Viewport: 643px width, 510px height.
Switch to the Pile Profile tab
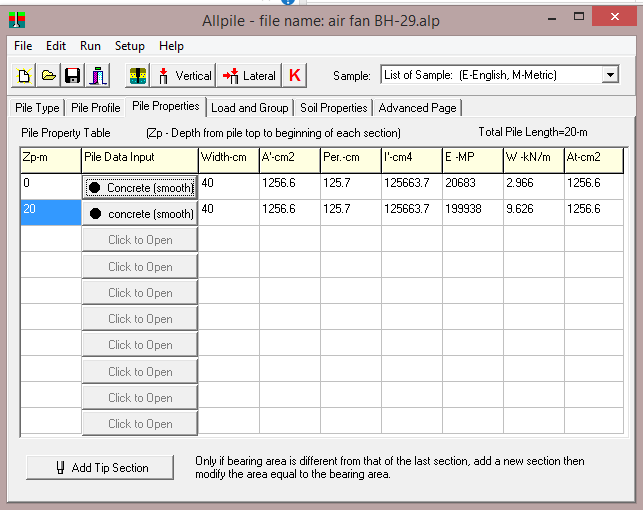[96, 108]
